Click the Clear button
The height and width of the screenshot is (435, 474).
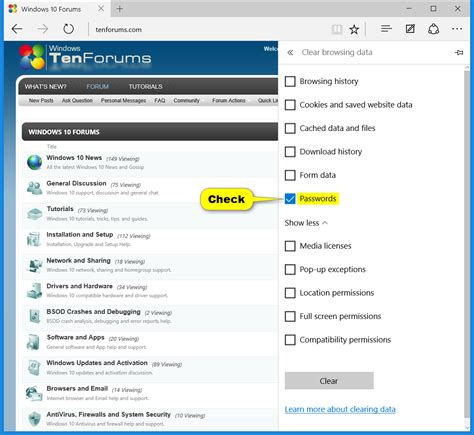click(329, 381)
